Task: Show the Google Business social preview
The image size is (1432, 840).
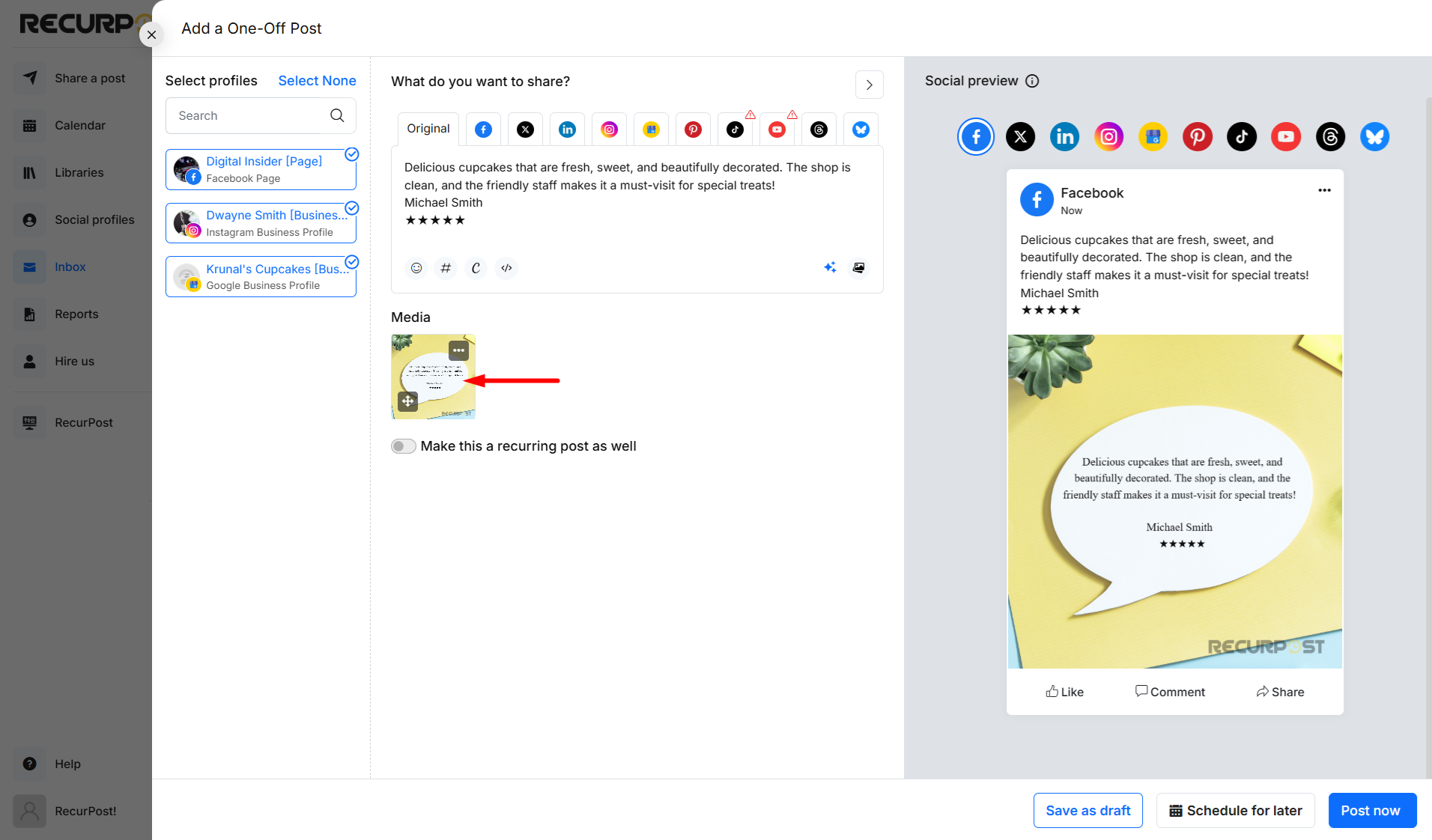Action: click(1153, 137)
